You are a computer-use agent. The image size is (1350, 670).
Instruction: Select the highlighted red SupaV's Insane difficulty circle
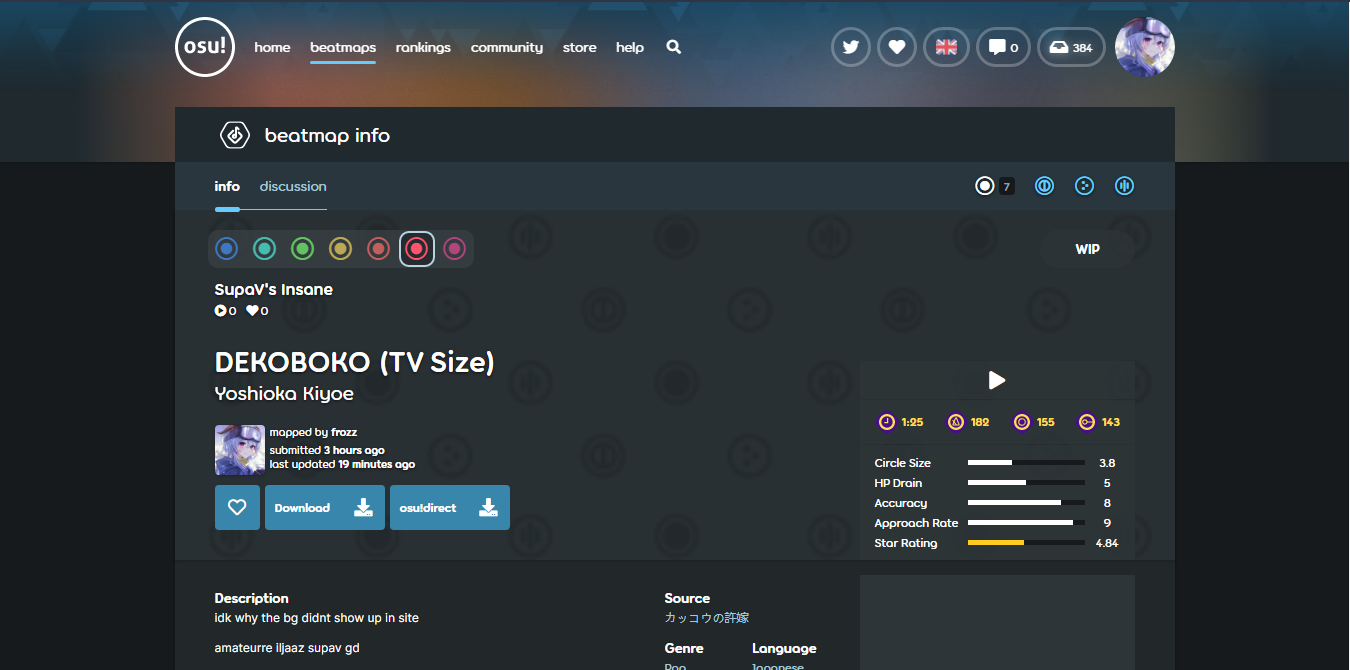417,248
